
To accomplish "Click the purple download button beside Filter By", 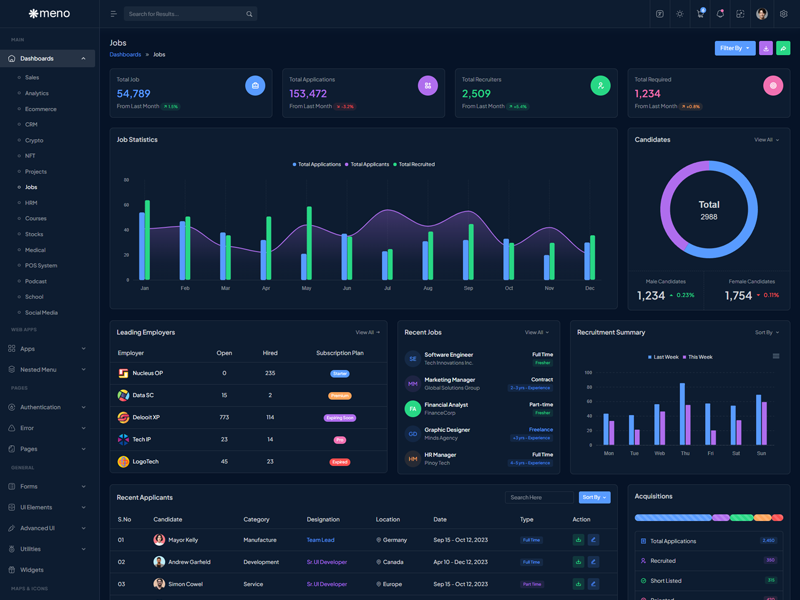I will pyautogui.click(x=766, y=48).
